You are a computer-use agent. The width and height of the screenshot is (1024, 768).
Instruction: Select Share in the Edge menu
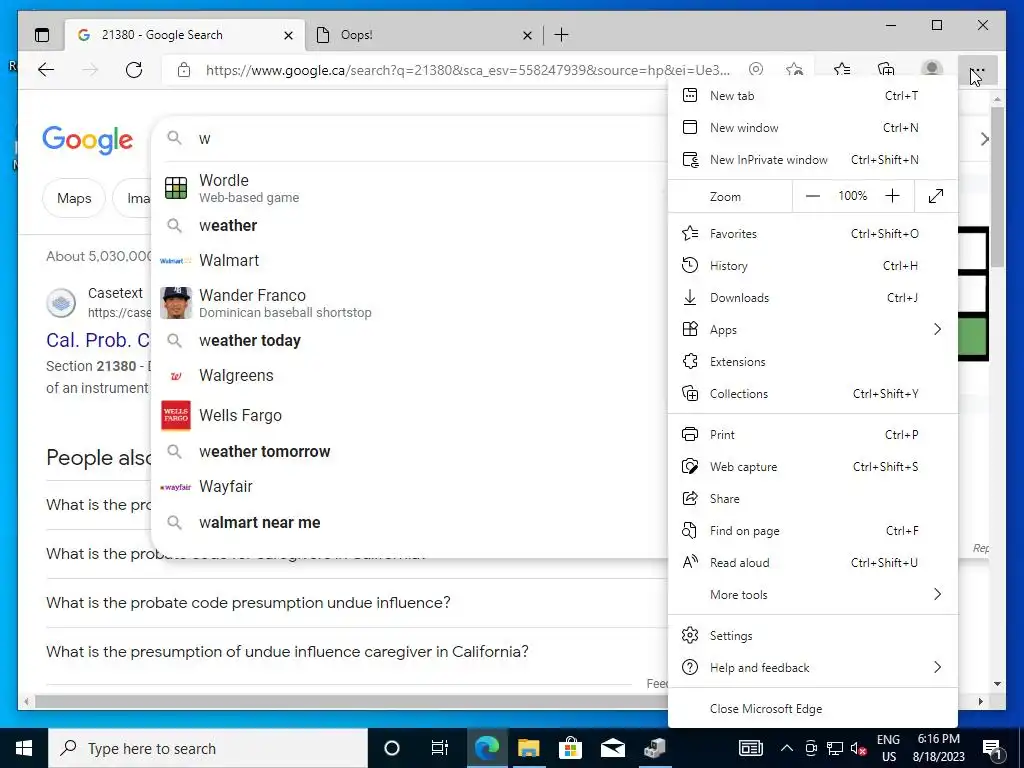(812, 498)
